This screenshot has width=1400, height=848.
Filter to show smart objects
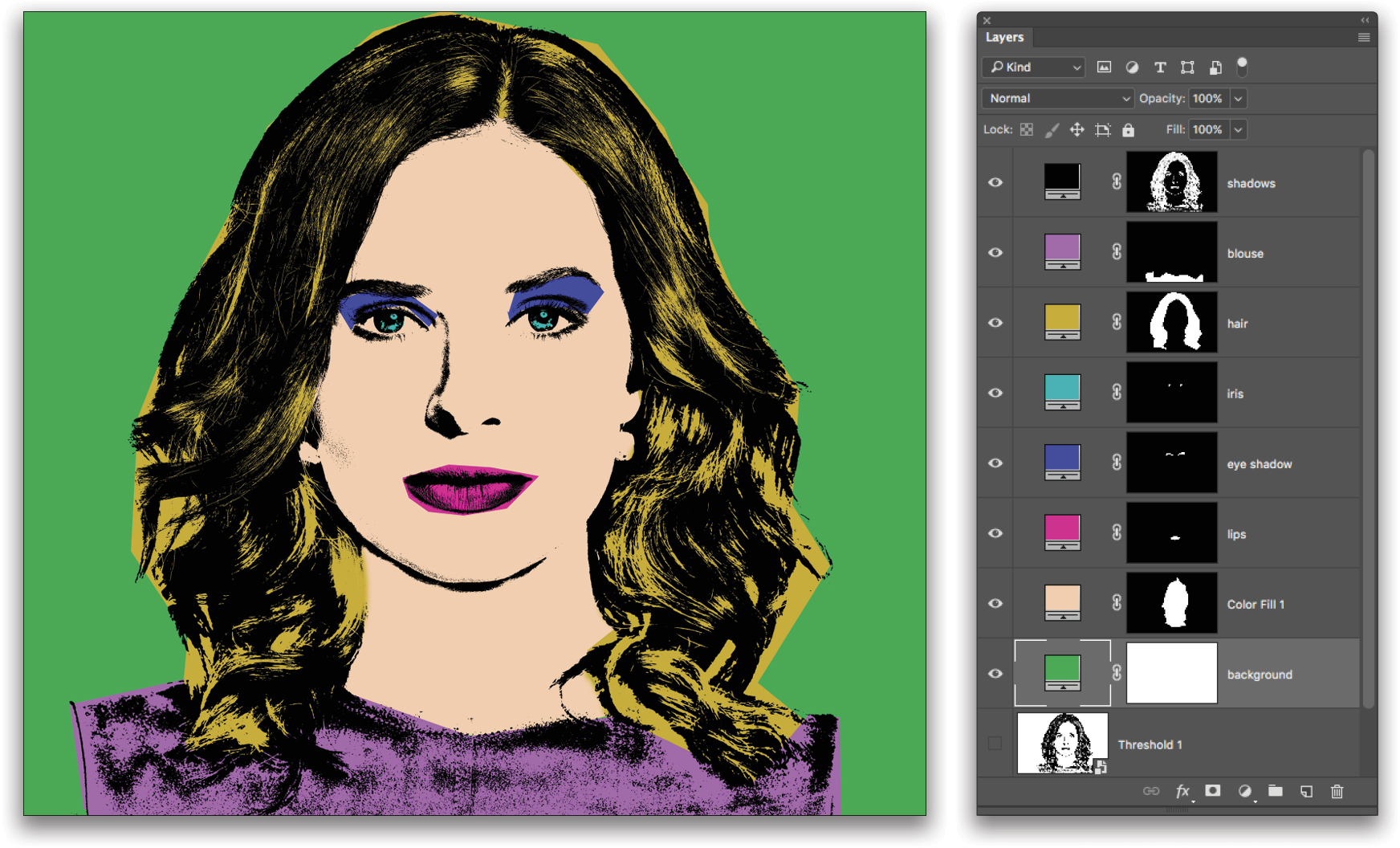(1215, 67)
